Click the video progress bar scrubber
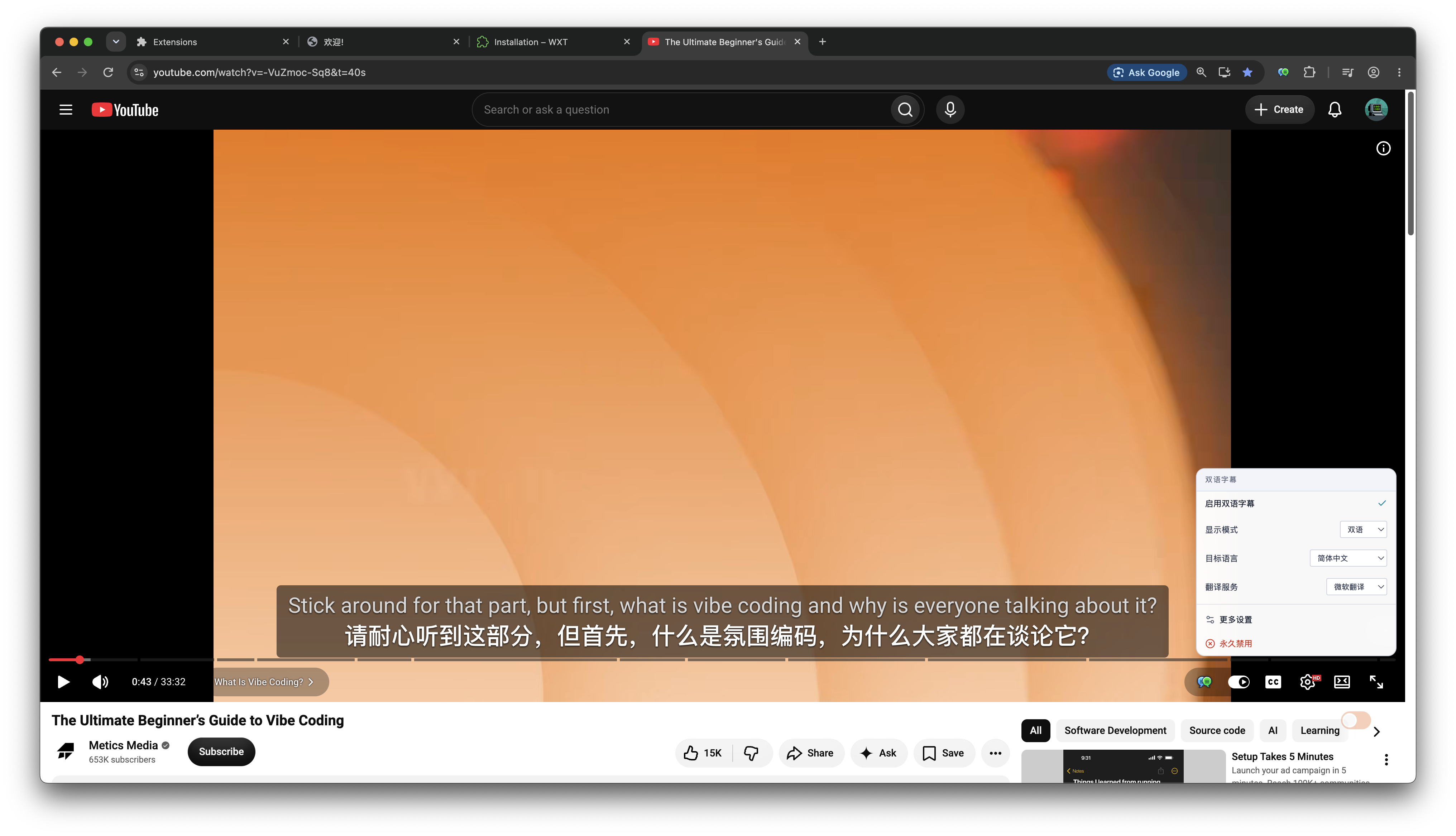This screenshot has width=1456, height=836. (80, 660)
